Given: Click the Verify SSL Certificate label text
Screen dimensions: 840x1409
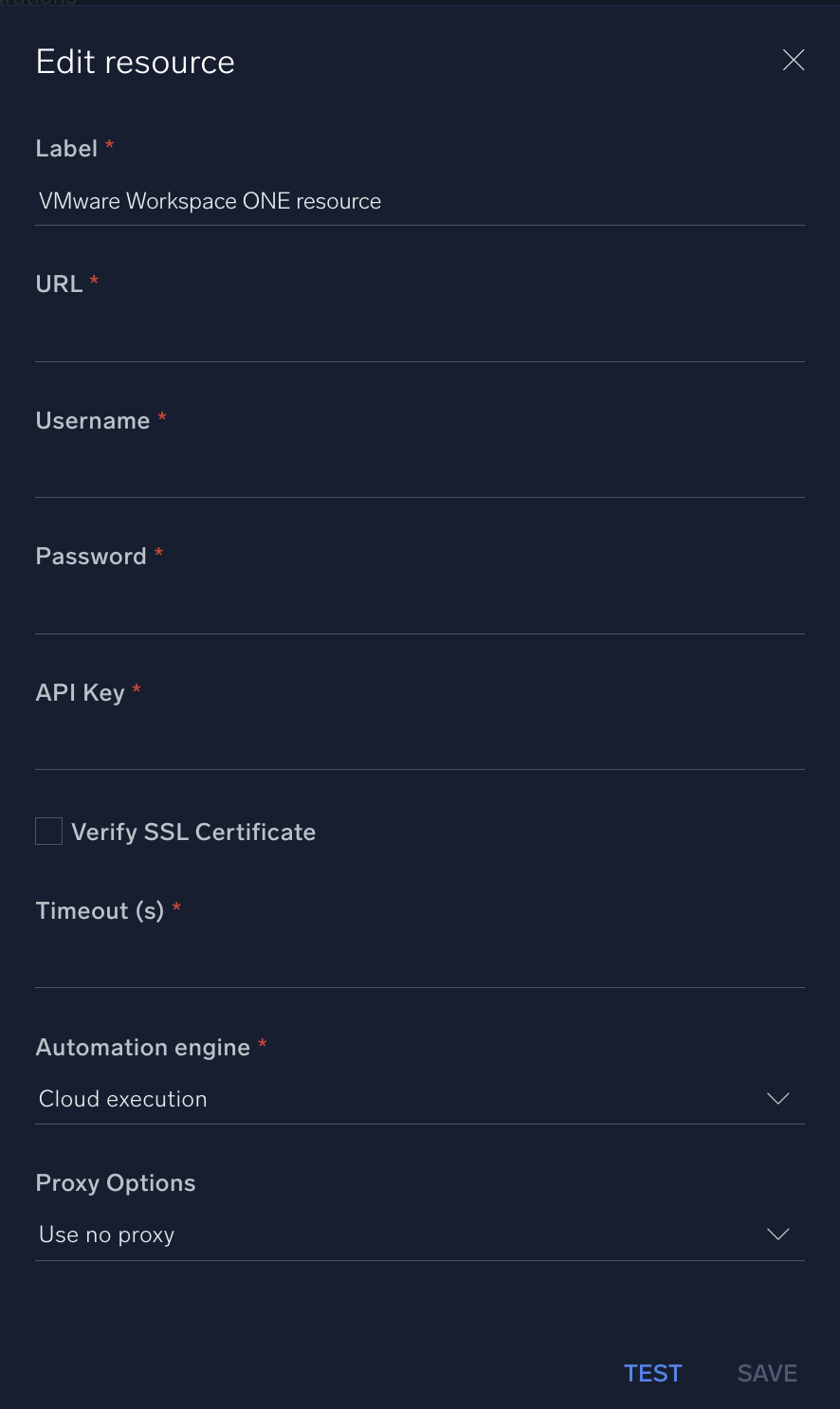Looking at the screenshot, I should [x=193, y=832].
